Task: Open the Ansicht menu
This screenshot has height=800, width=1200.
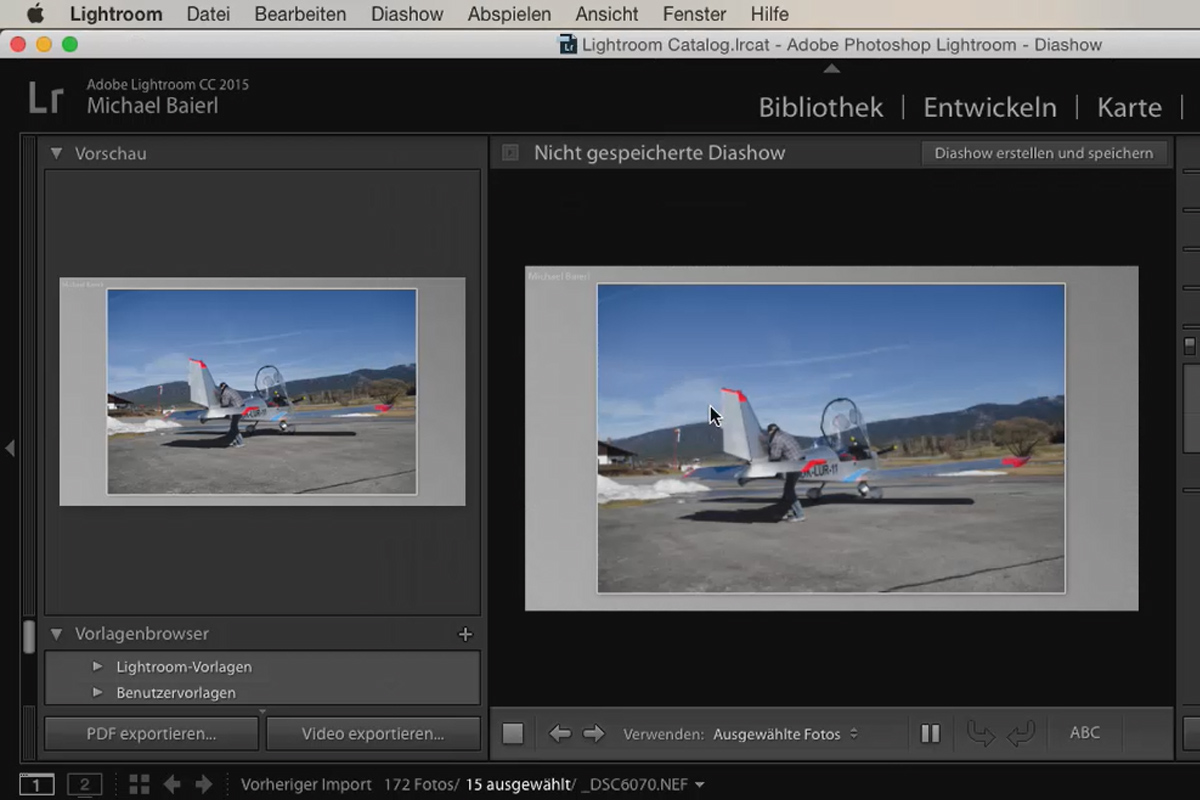Action: pos(607,14)
